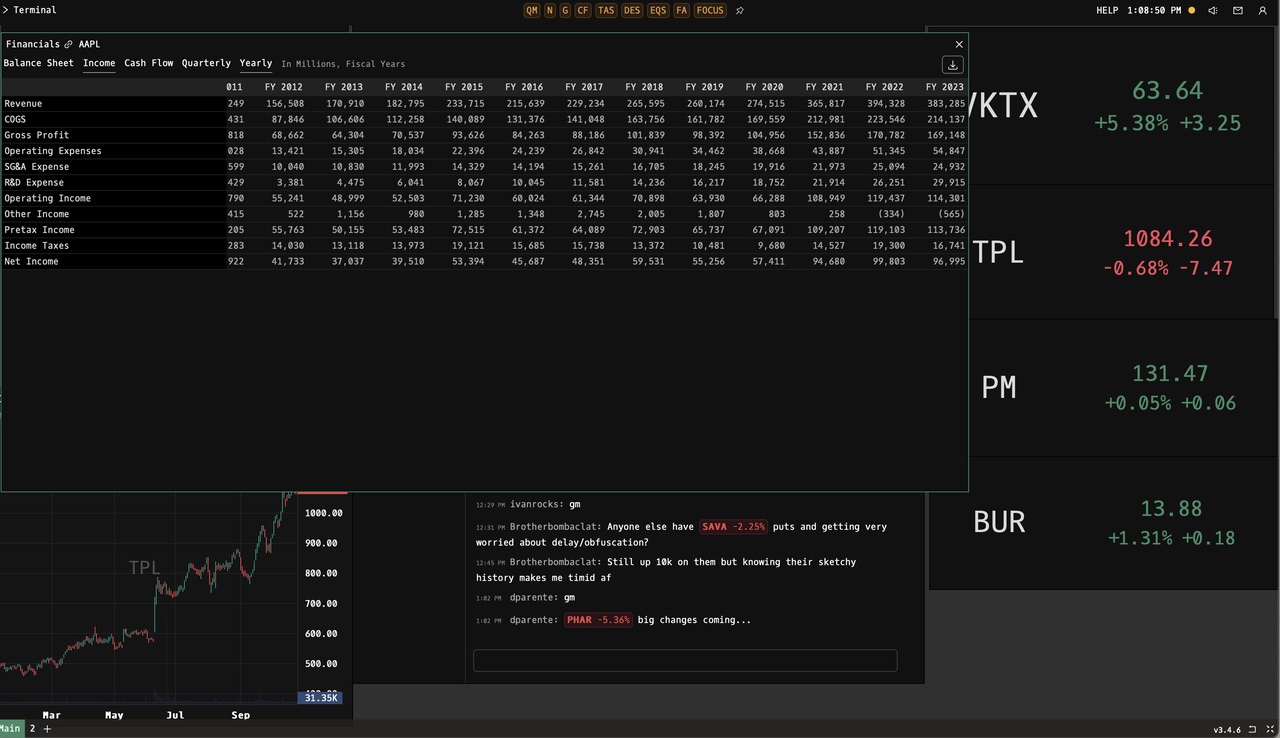
Task: Click Other Income value (334)
Action: pyautogui.click(x=891, y=214)
